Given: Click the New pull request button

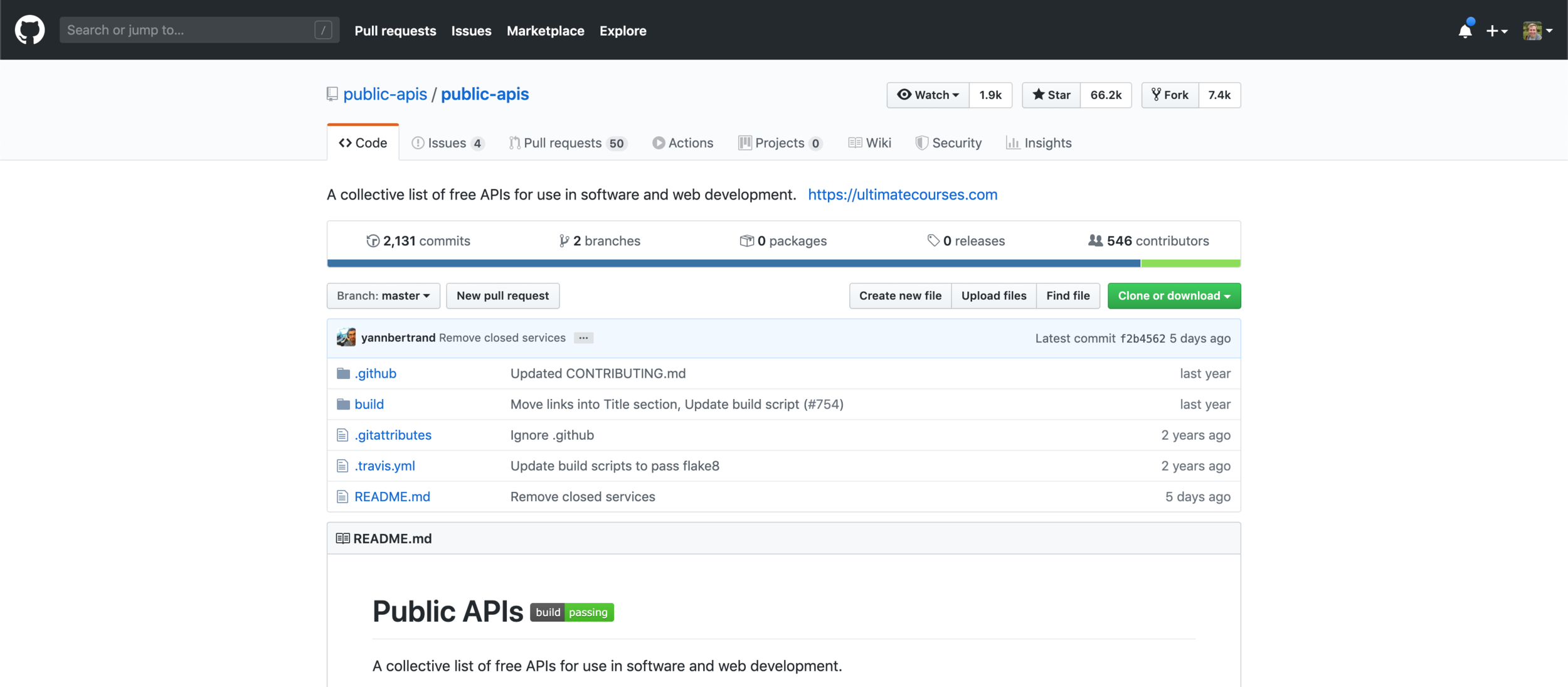Looking at the screenshot, I should point(502,296).
